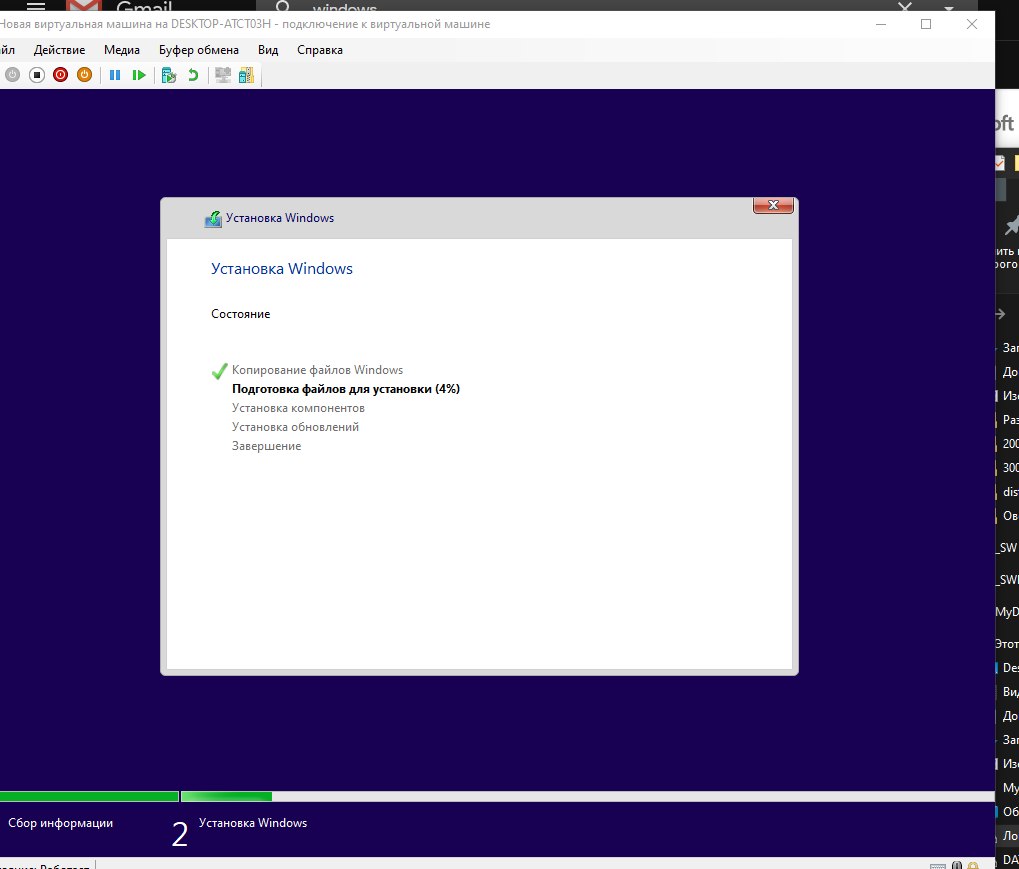This screenshot has width=1019, height=869.
Task: Click the VM connection window title text
Action: tap(245, 24)
